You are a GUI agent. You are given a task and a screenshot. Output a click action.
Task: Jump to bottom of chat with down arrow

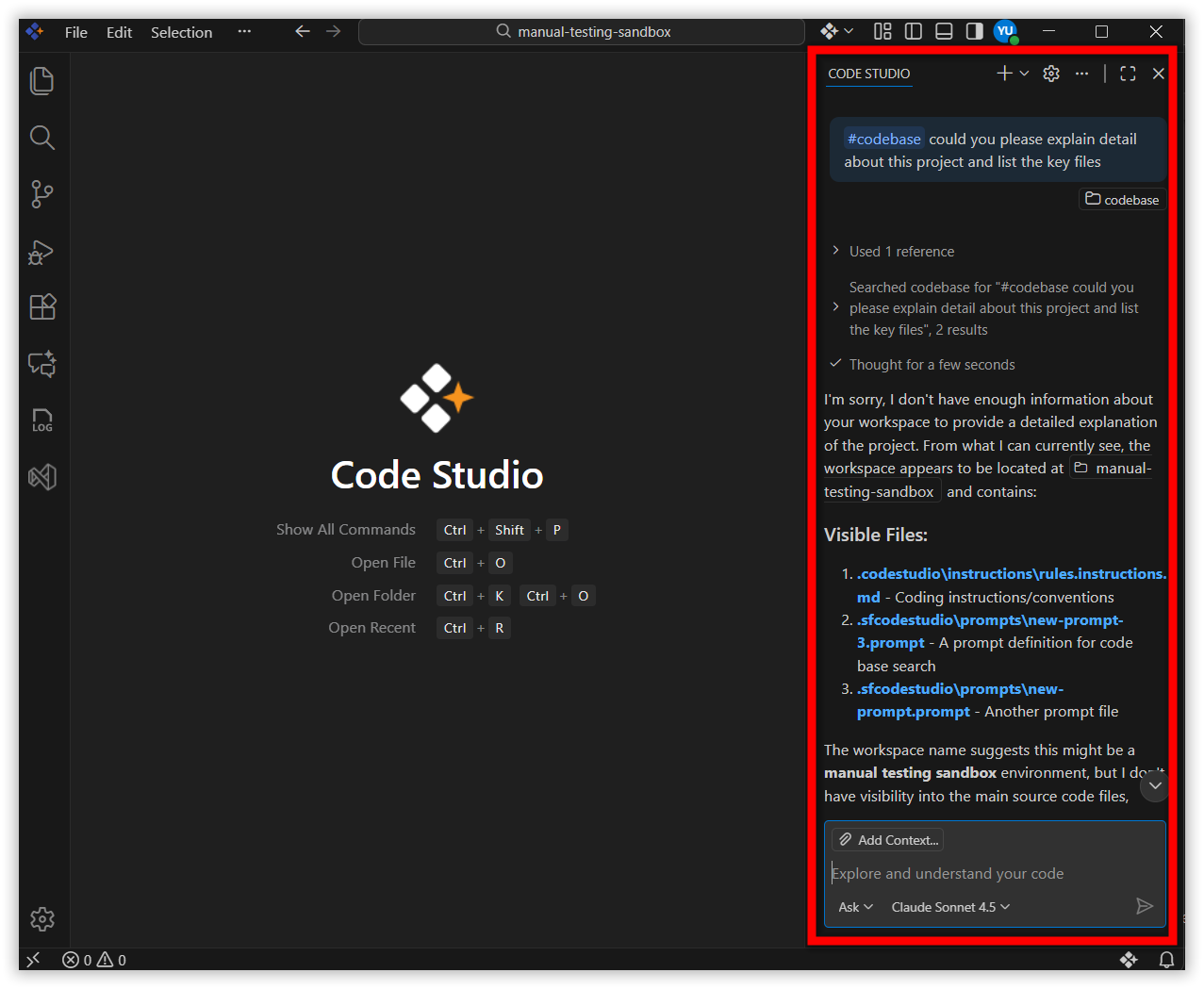pyautogui.click(x=1155, y=785)
